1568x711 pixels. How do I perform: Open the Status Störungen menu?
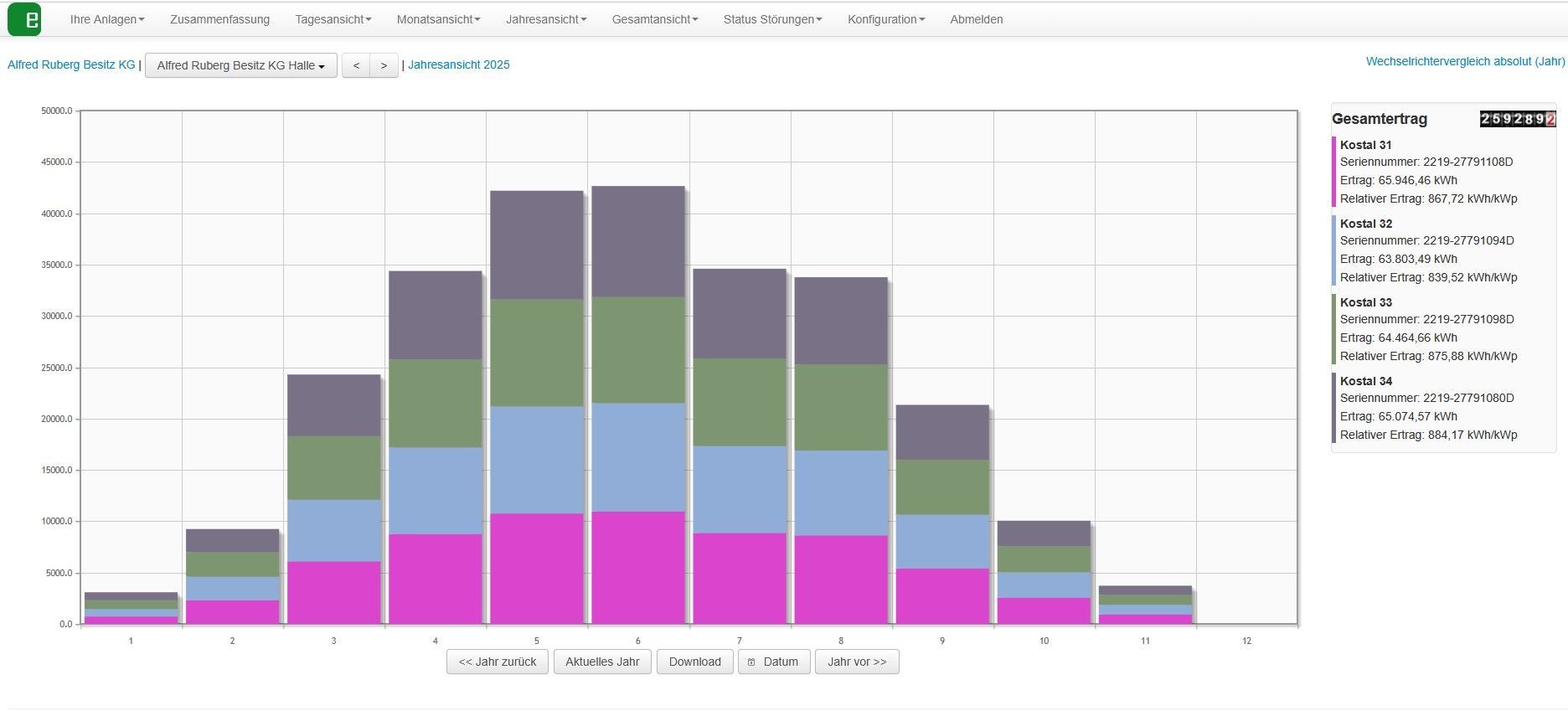(x=772, y=19)
